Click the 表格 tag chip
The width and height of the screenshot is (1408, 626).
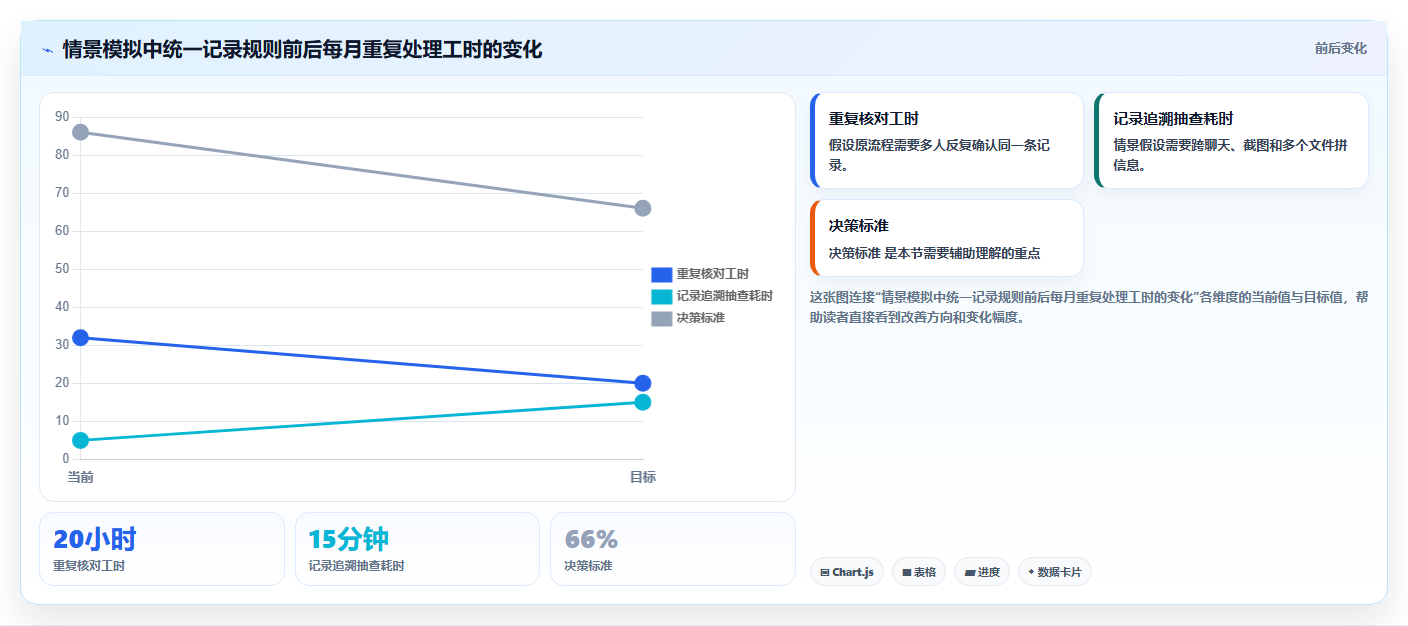919,572
